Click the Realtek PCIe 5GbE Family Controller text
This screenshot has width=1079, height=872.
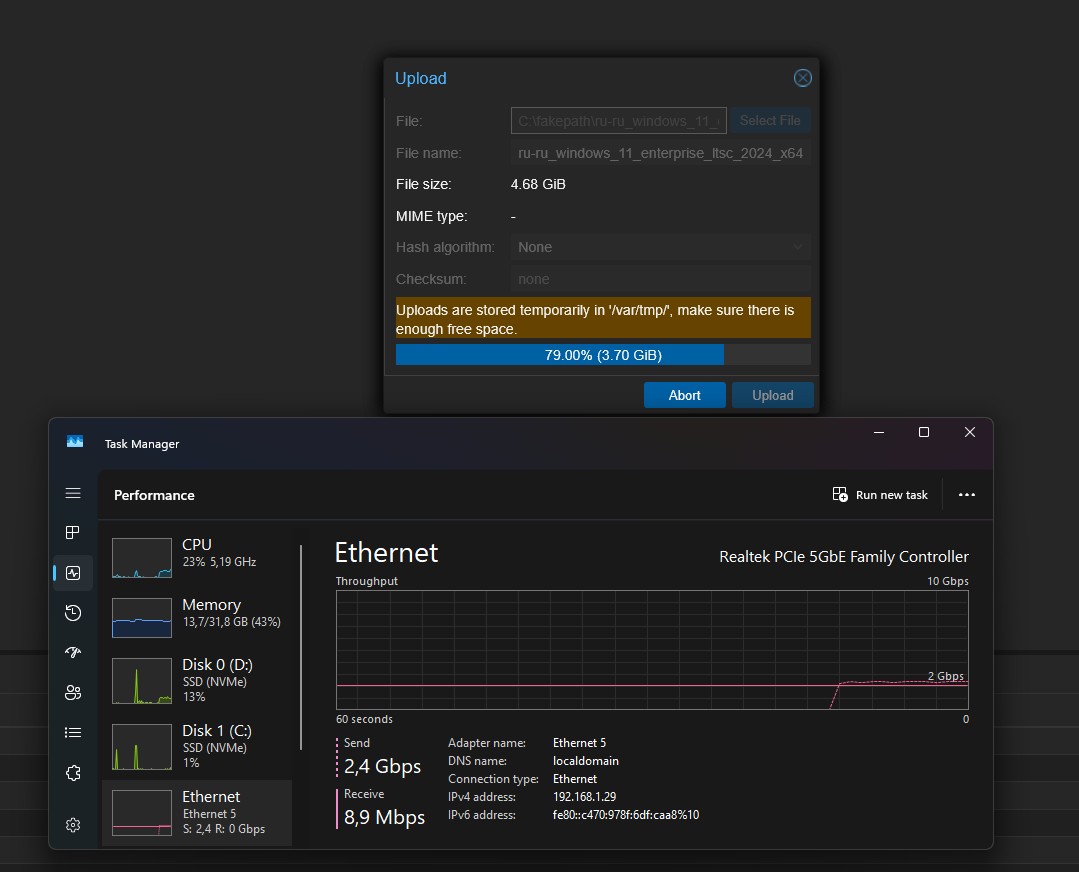[844, 556]
